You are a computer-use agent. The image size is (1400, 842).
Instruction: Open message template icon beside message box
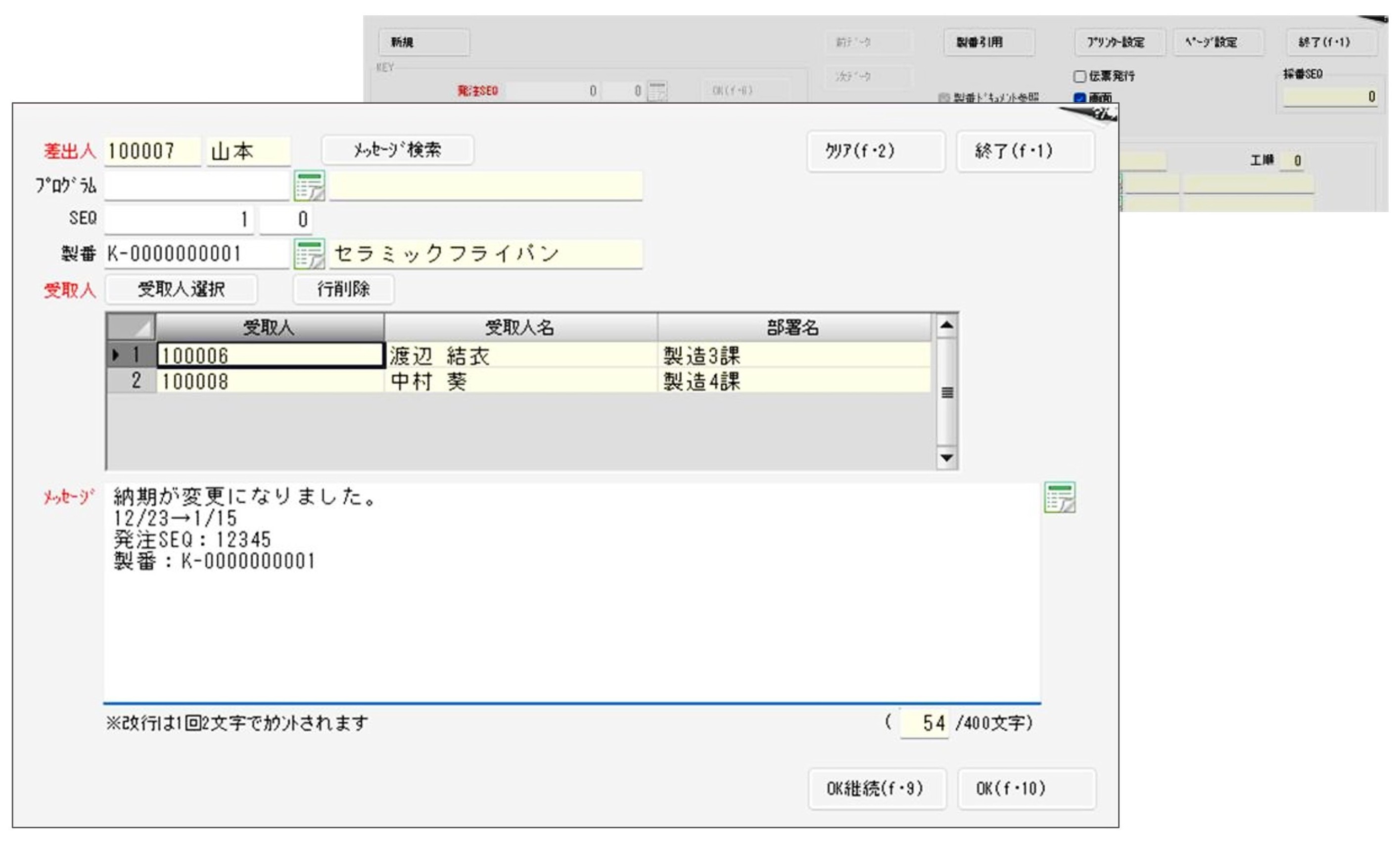[1059, 497]
